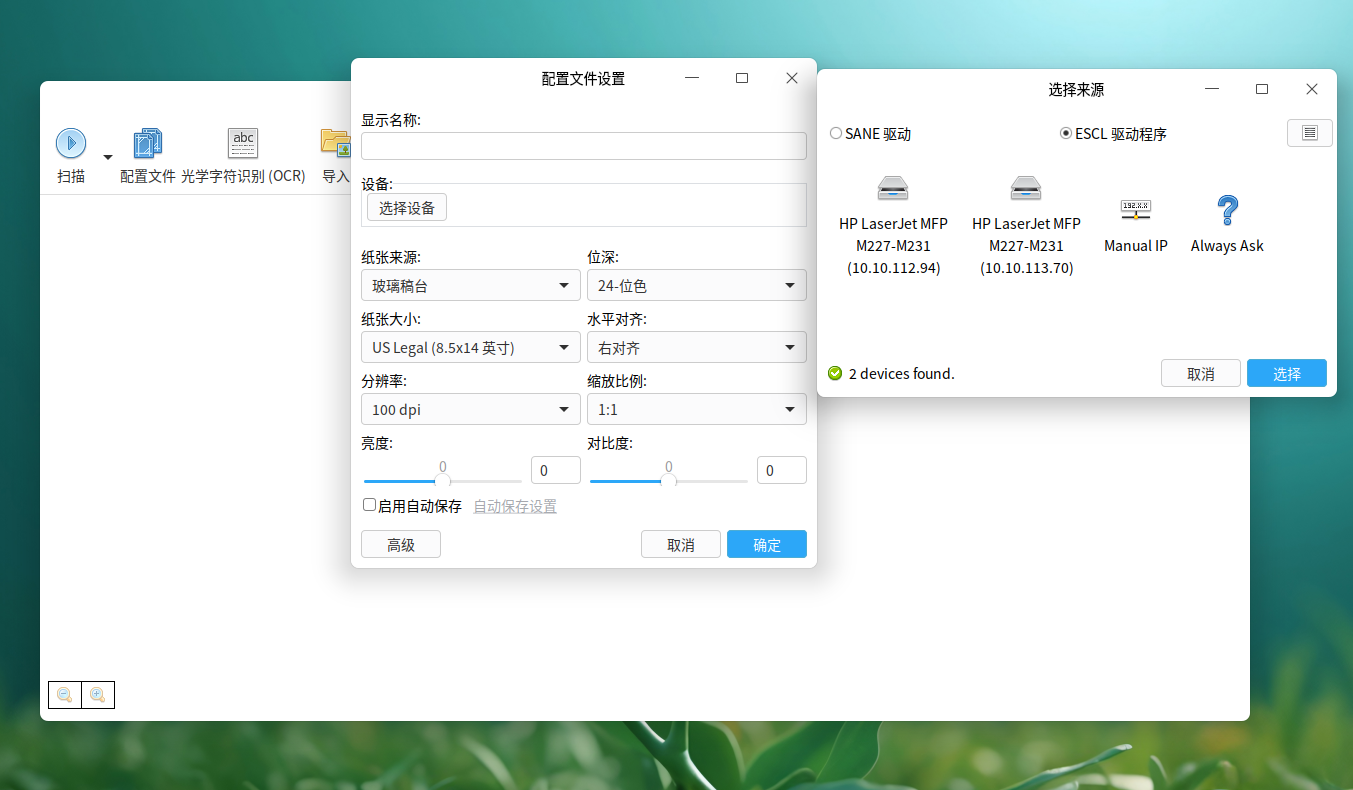1353x790 pixels.
Task: Click the 显示名称 text input field
Action: coord(584,146)
